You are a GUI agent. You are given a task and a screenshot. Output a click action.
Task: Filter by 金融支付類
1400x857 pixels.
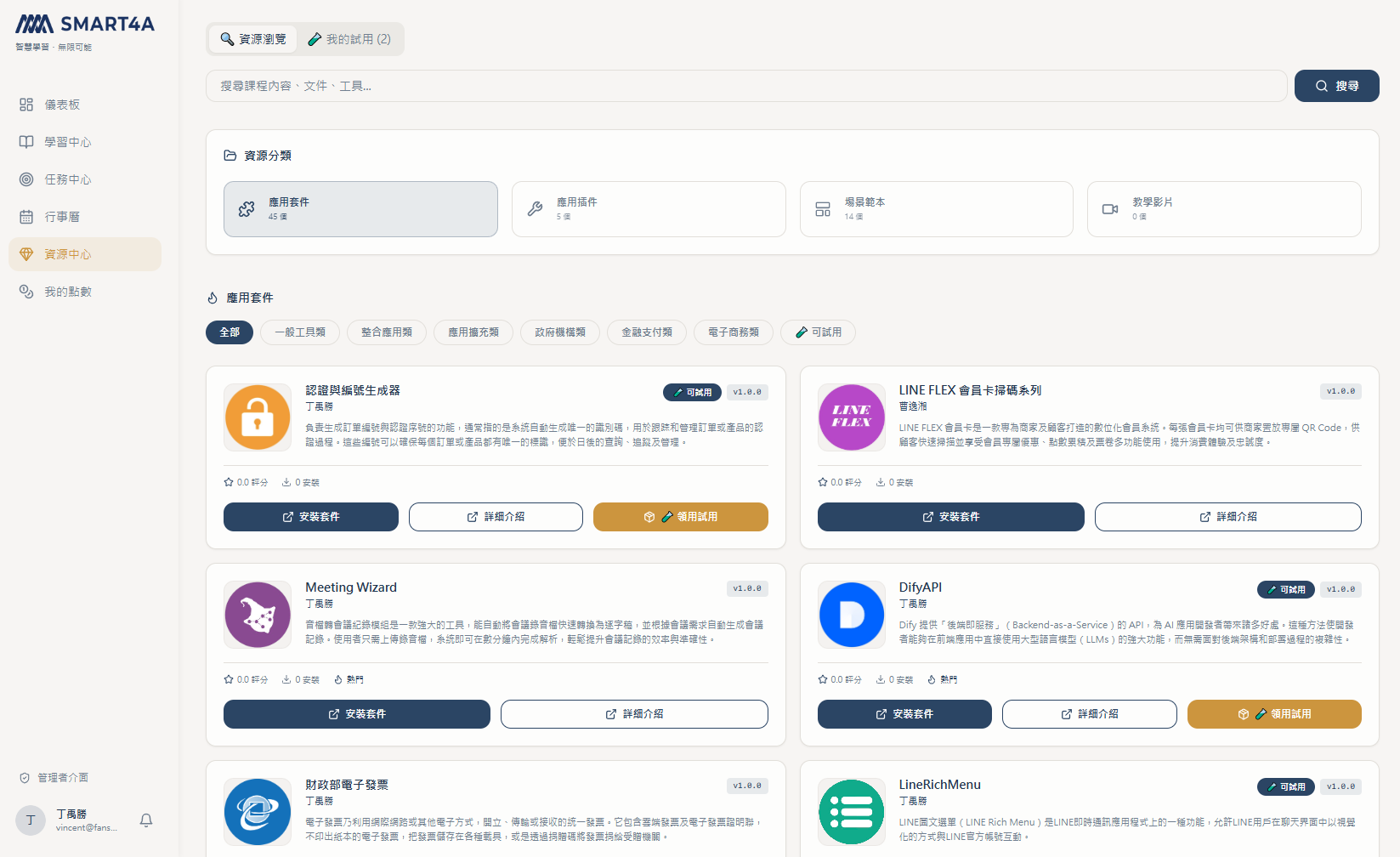coord(647,332)
